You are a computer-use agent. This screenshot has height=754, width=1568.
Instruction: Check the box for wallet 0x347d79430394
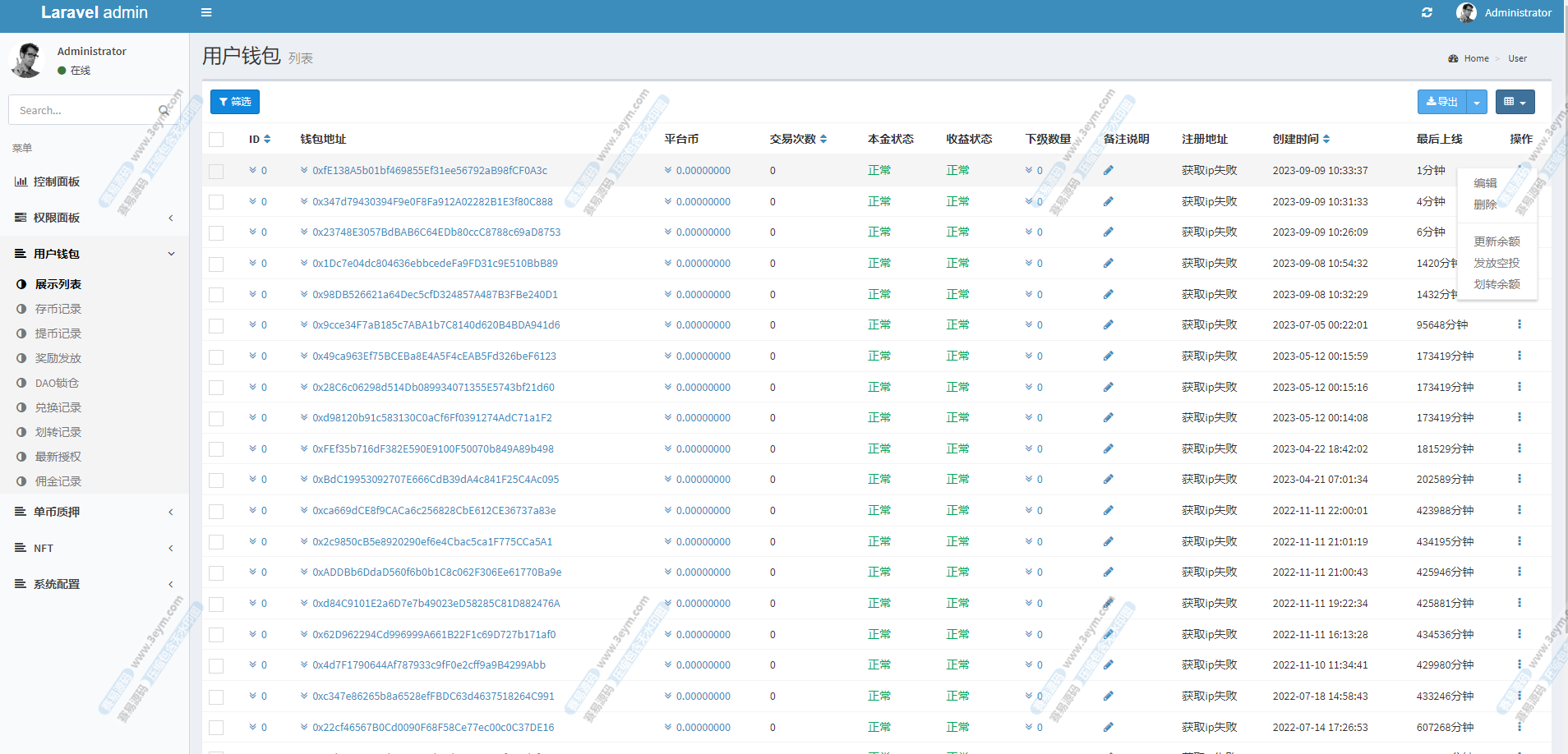pyautogui.click(x=216, y=202)
